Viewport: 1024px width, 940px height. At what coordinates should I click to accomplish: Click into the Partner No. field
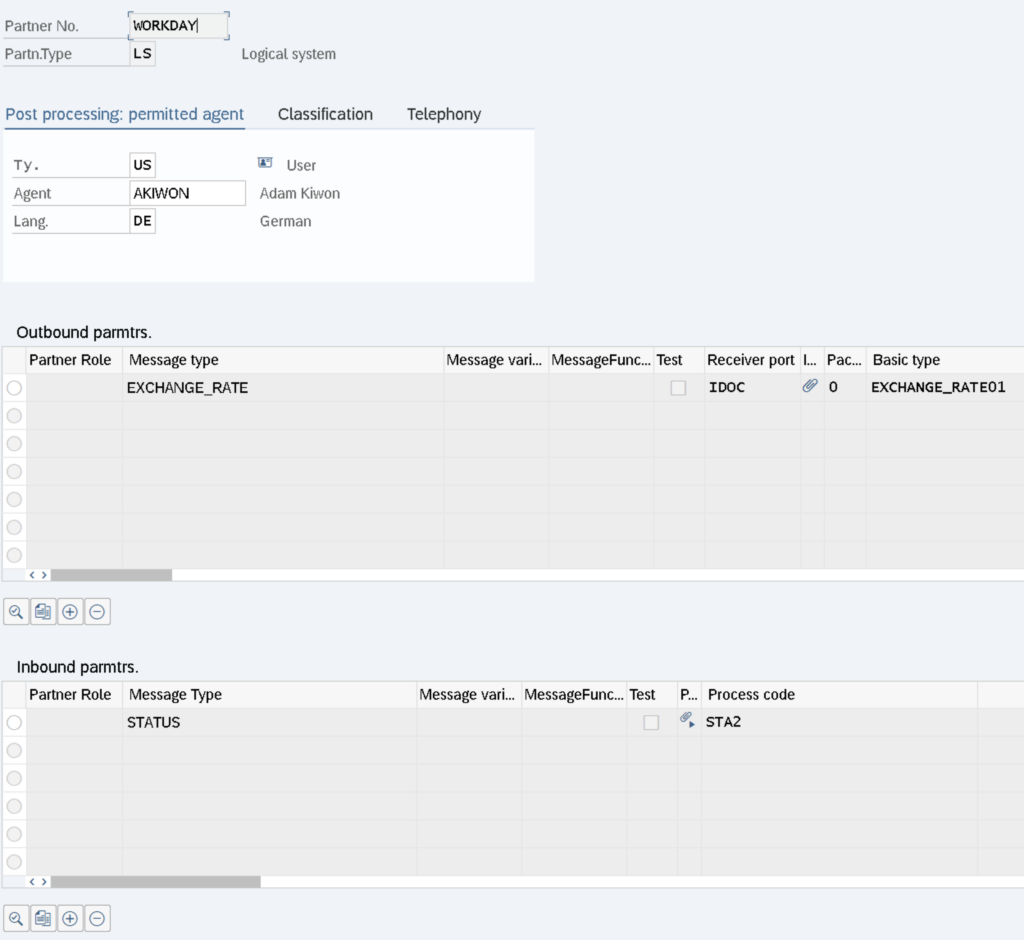click(179, 25)
